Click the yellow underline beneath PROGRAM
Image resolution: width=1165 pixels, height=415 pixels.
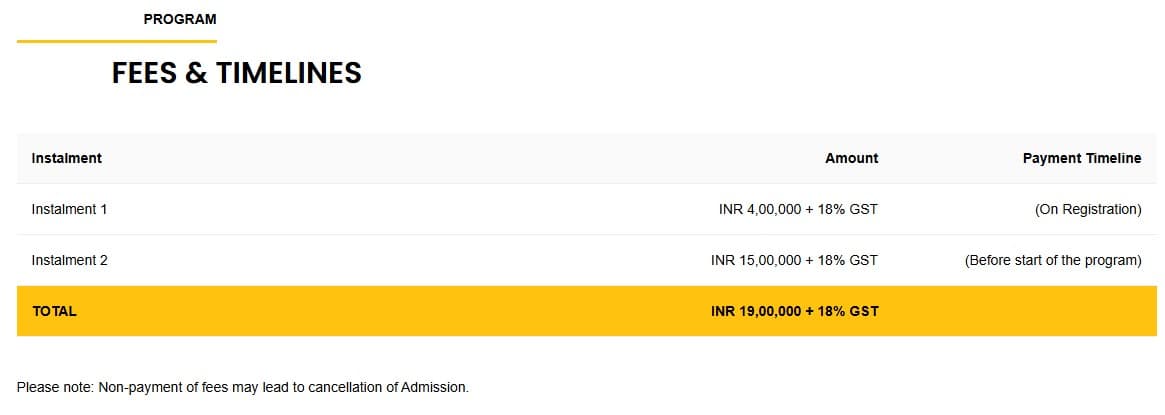pyautogui.click(x=117, y=41)
